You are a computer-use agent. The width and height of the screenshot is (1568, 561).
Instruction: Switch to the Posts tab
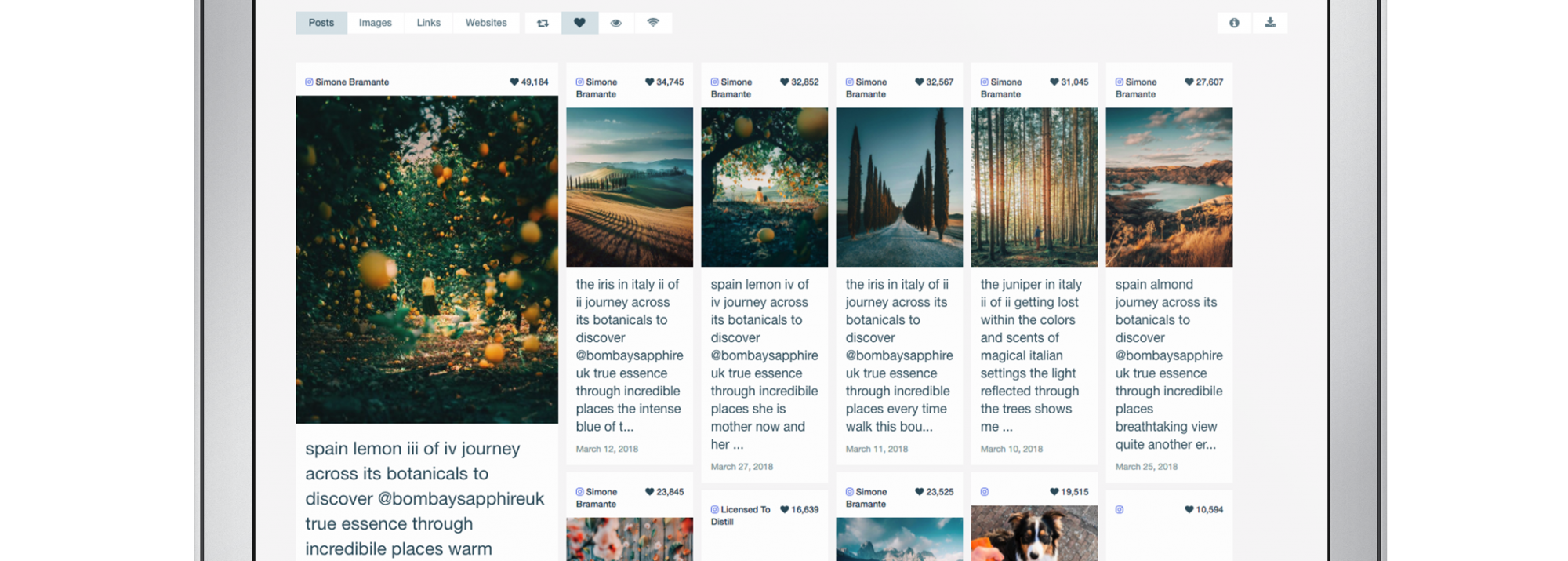(x=321, y=23)
